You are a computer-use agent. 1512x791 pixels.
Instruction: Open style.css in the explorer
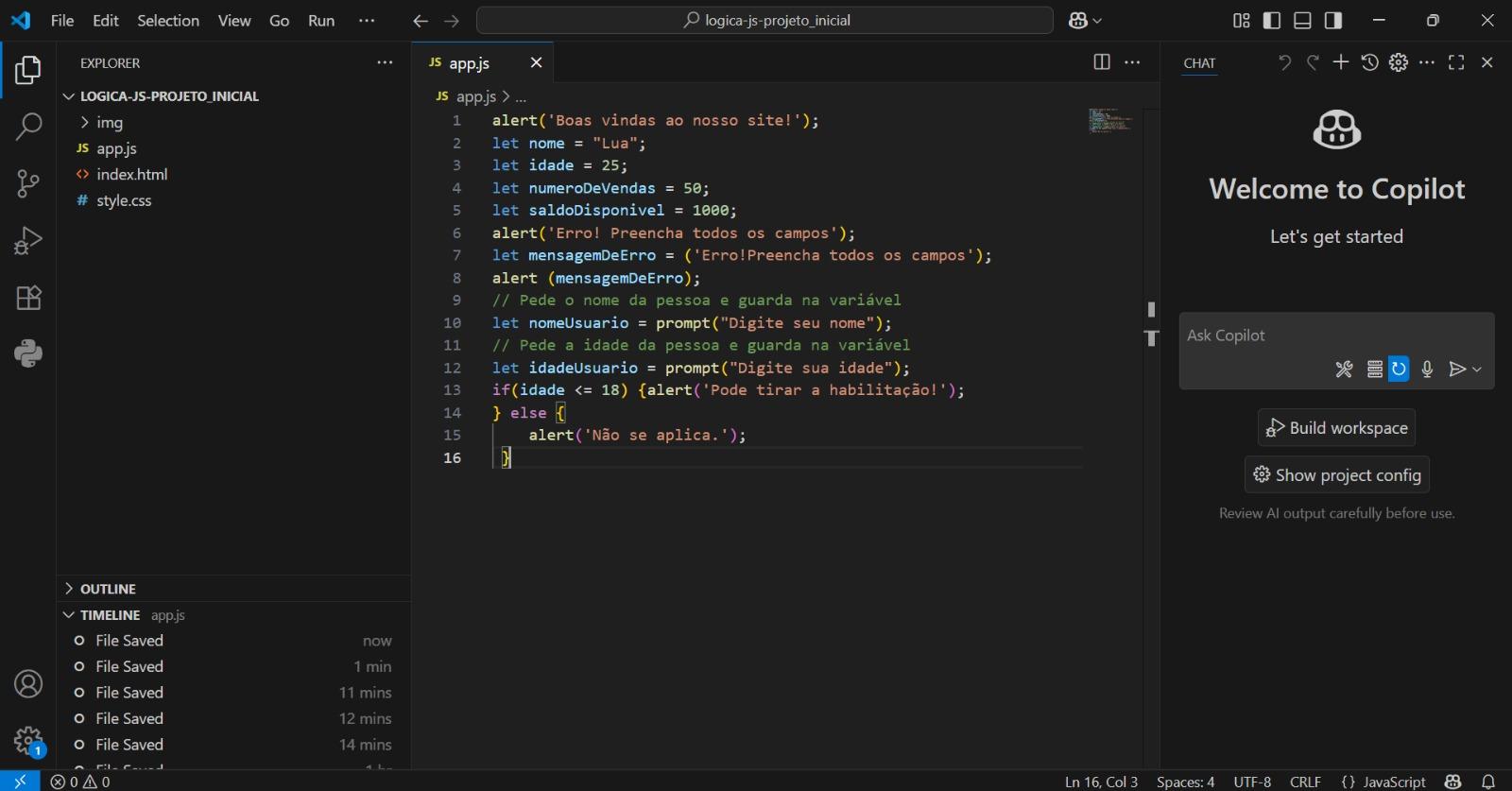click(x=124, y=200)
